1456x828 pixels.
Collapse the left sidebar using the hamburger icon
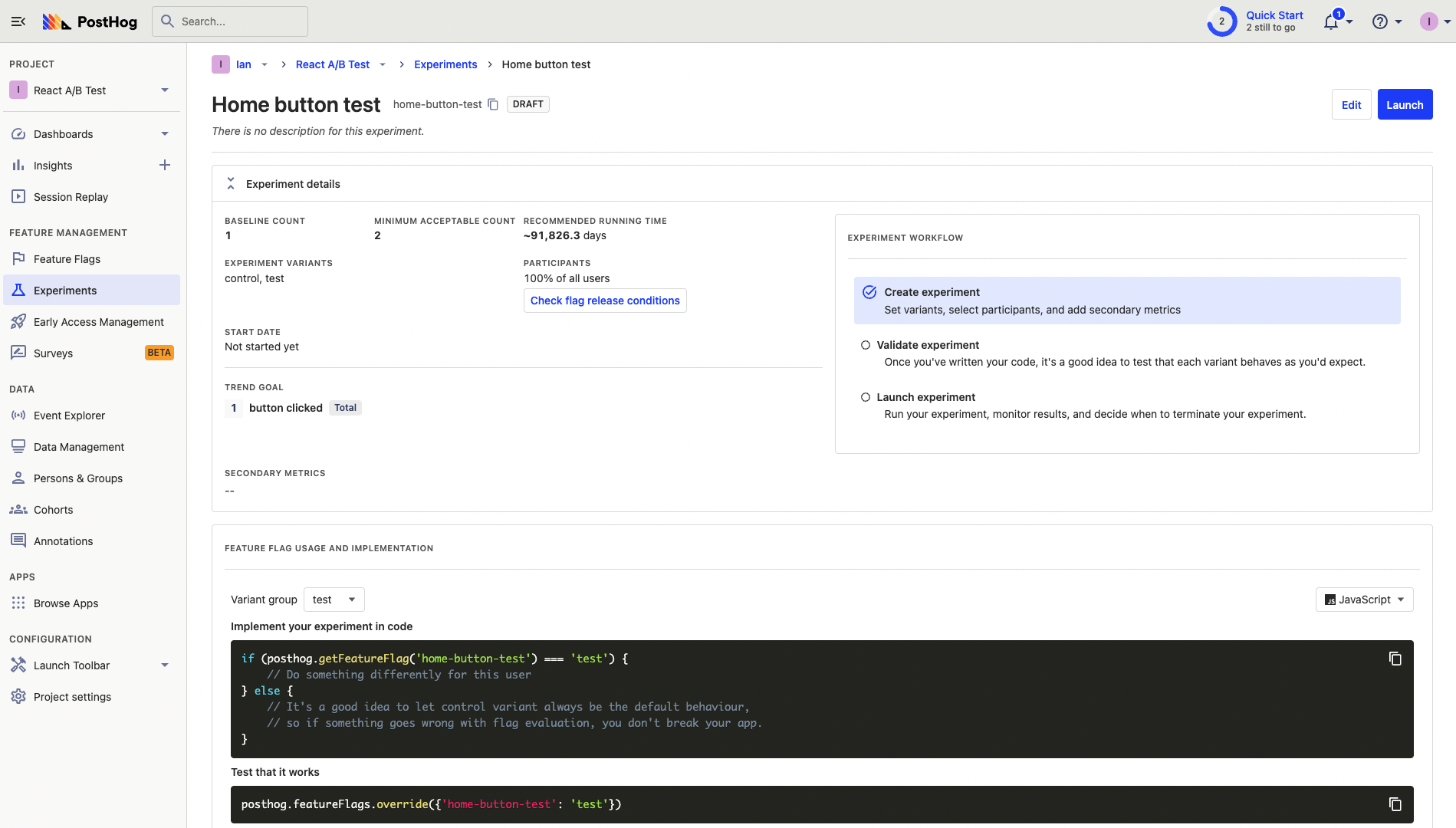tap(18, 21)
